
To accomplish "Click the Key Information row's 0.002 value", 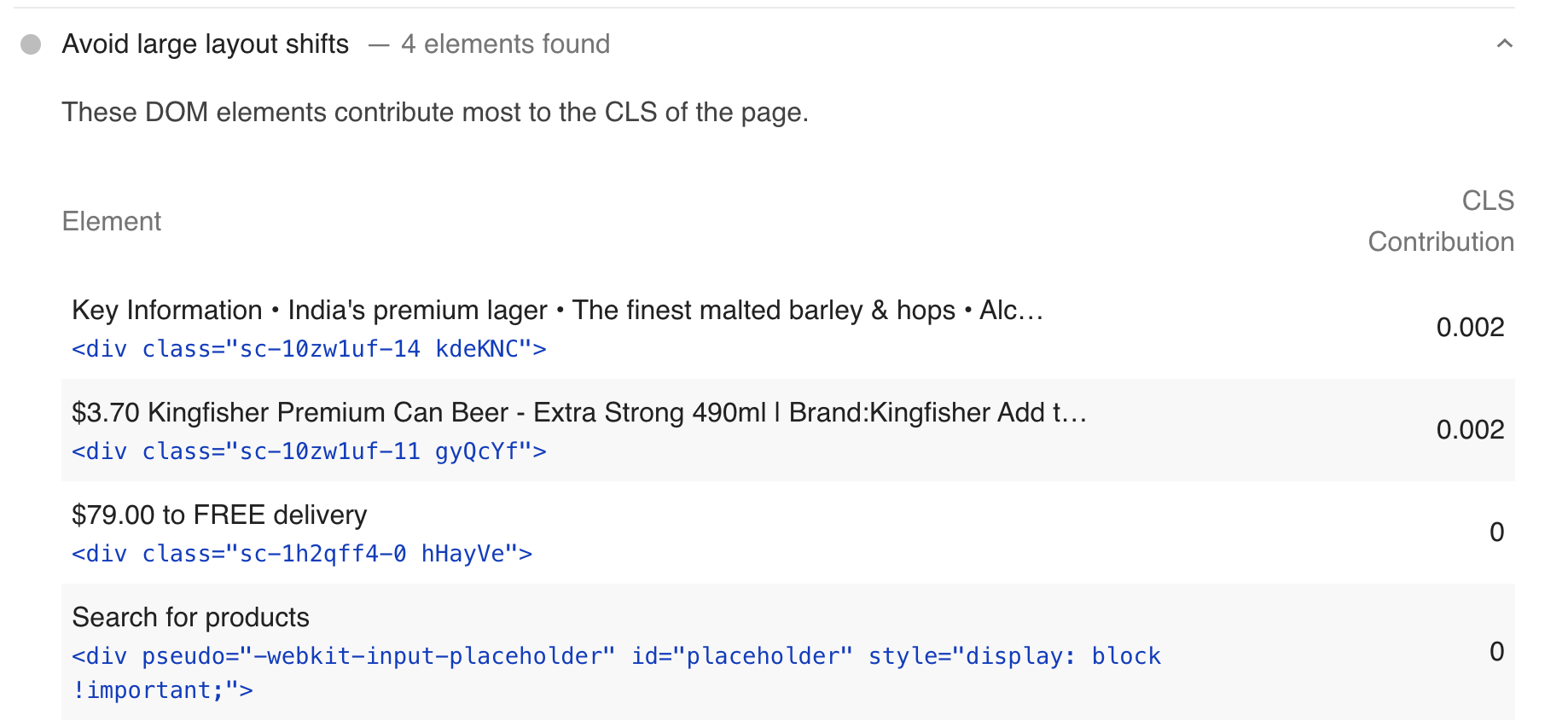I will 1469,328.
